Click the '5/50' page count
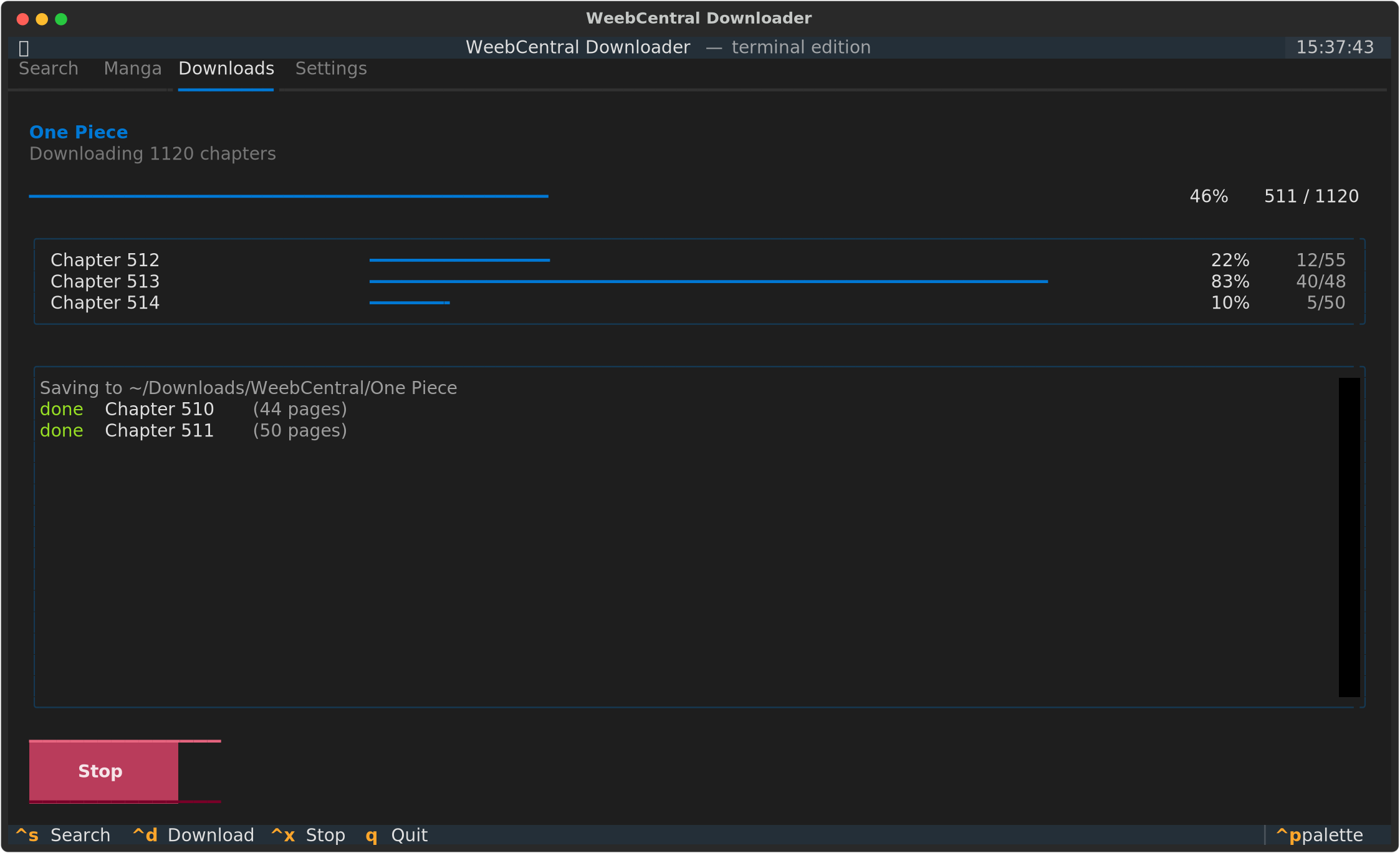Screen dimensions: 1400x853 pyautogui.click(x=1326, y=302)
